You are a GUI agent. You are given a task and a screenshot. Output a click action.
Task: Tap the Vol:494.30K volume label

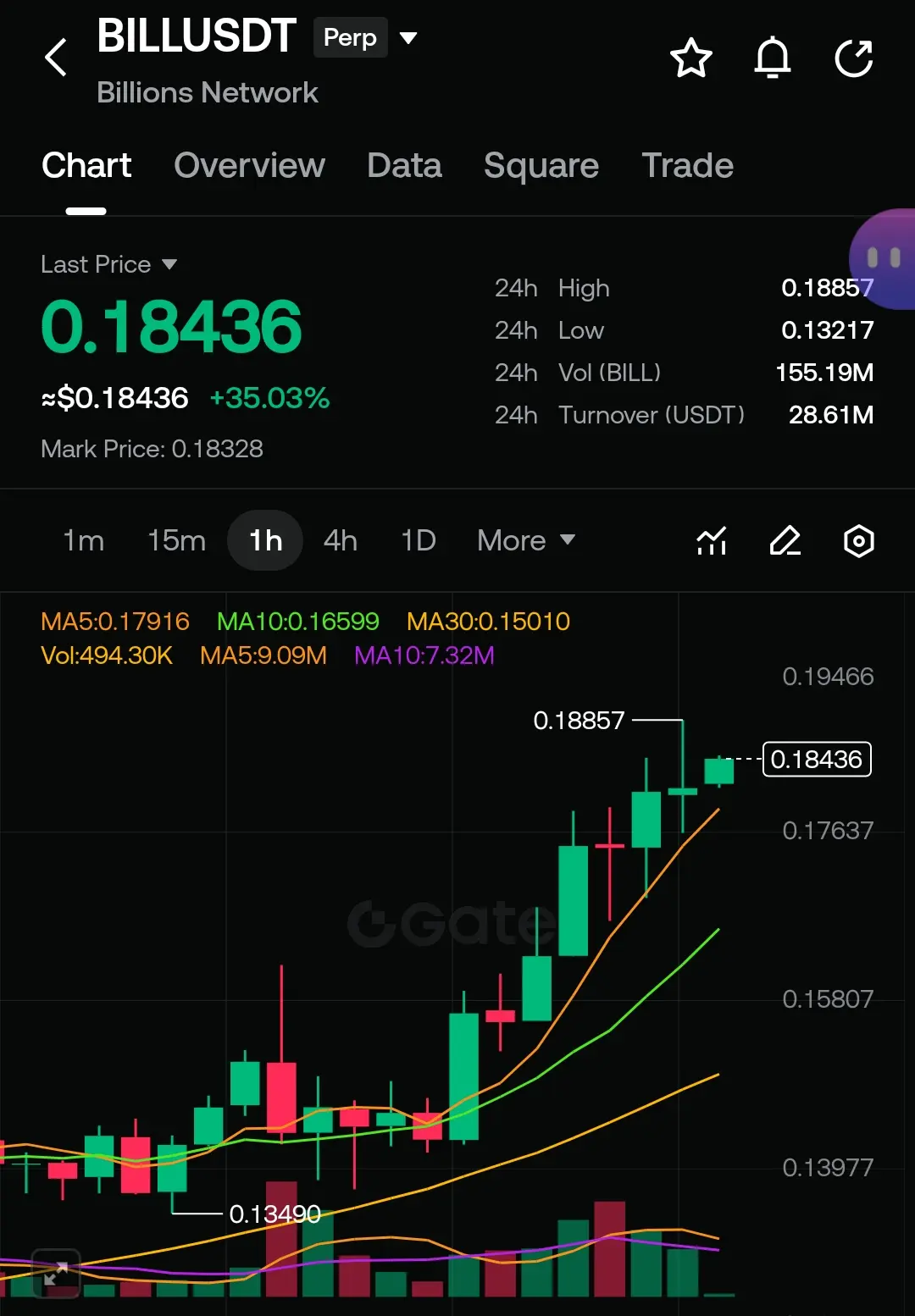107,655
